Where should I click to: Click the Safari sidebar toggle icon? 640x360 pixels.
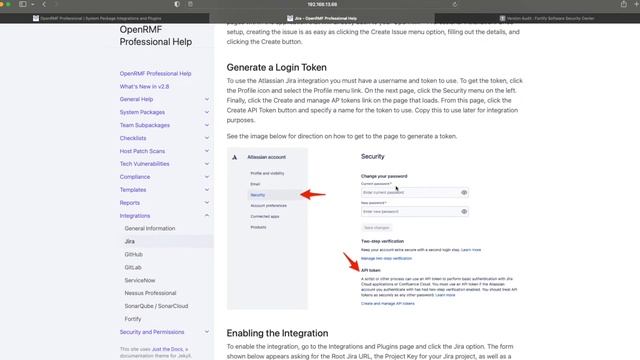coord(23,4)
